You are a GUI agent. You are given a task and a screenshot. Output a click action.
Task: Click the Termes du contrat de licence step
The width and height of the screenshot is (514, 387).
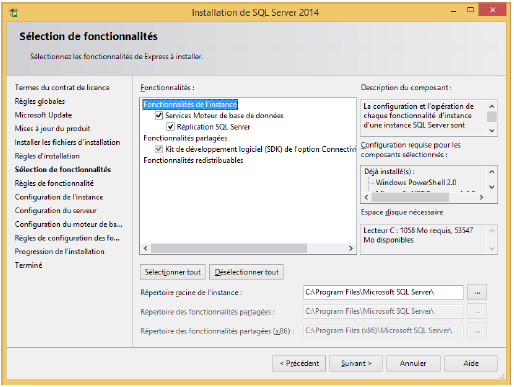click(62, 87)
